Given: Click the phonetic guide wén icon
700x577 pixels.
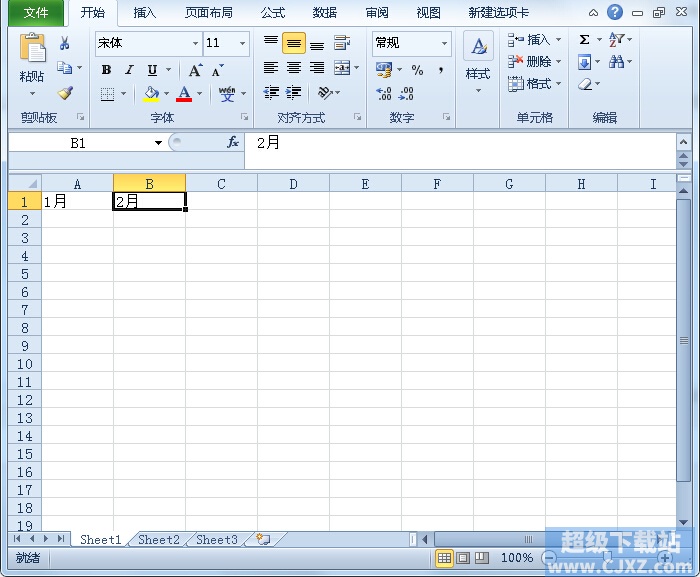Looking at the screenshot, I should 227,94.
